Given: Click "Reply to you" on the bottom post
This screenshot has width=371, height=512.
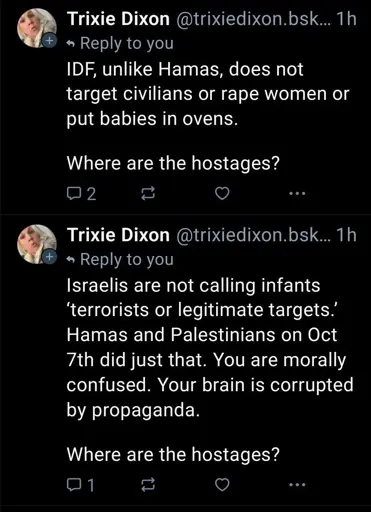Looking at the screenshot, I should pyautogui.click(x=120, y=259).
